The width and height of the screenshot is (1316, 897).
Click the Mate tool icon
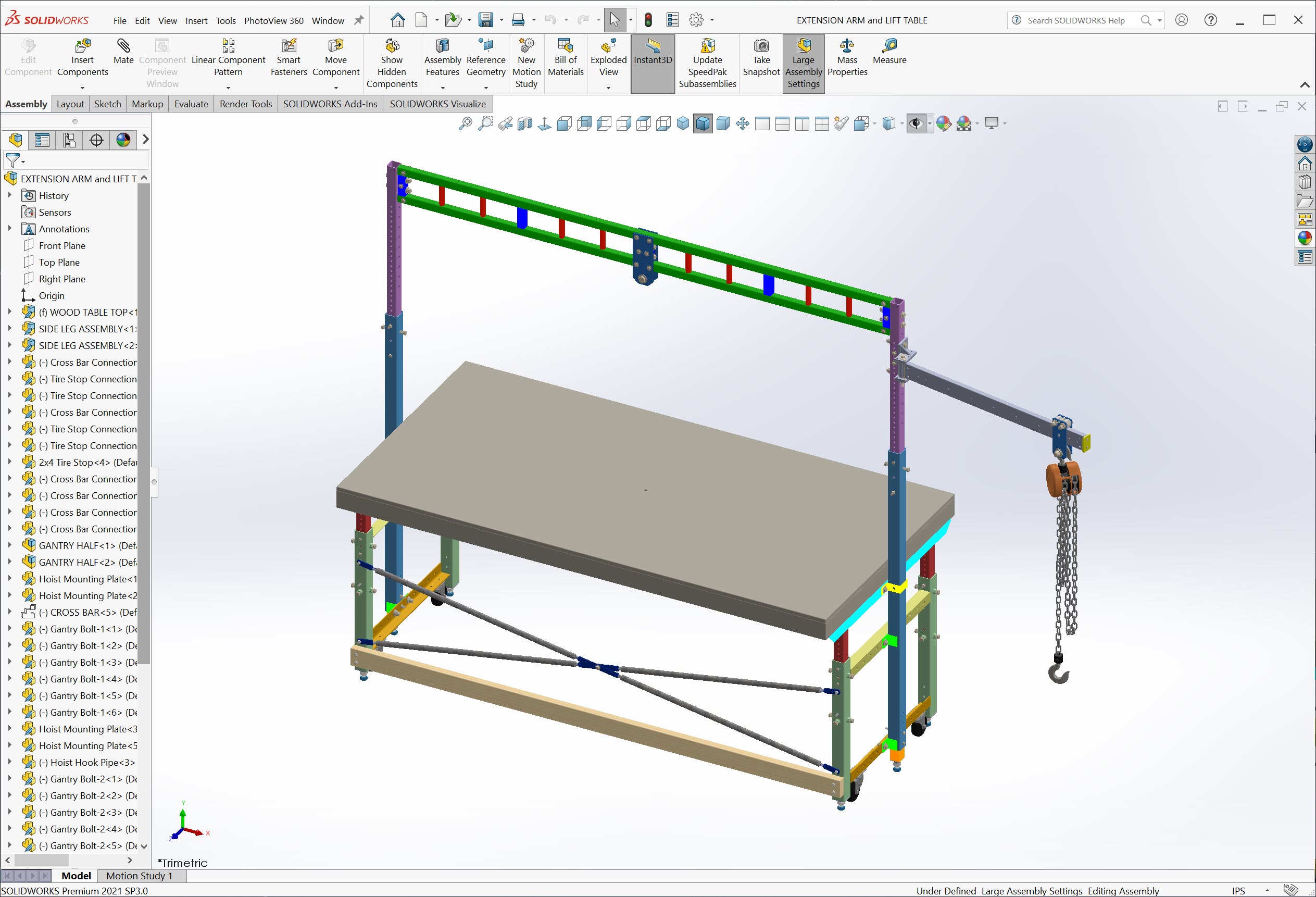pos(123,46)
